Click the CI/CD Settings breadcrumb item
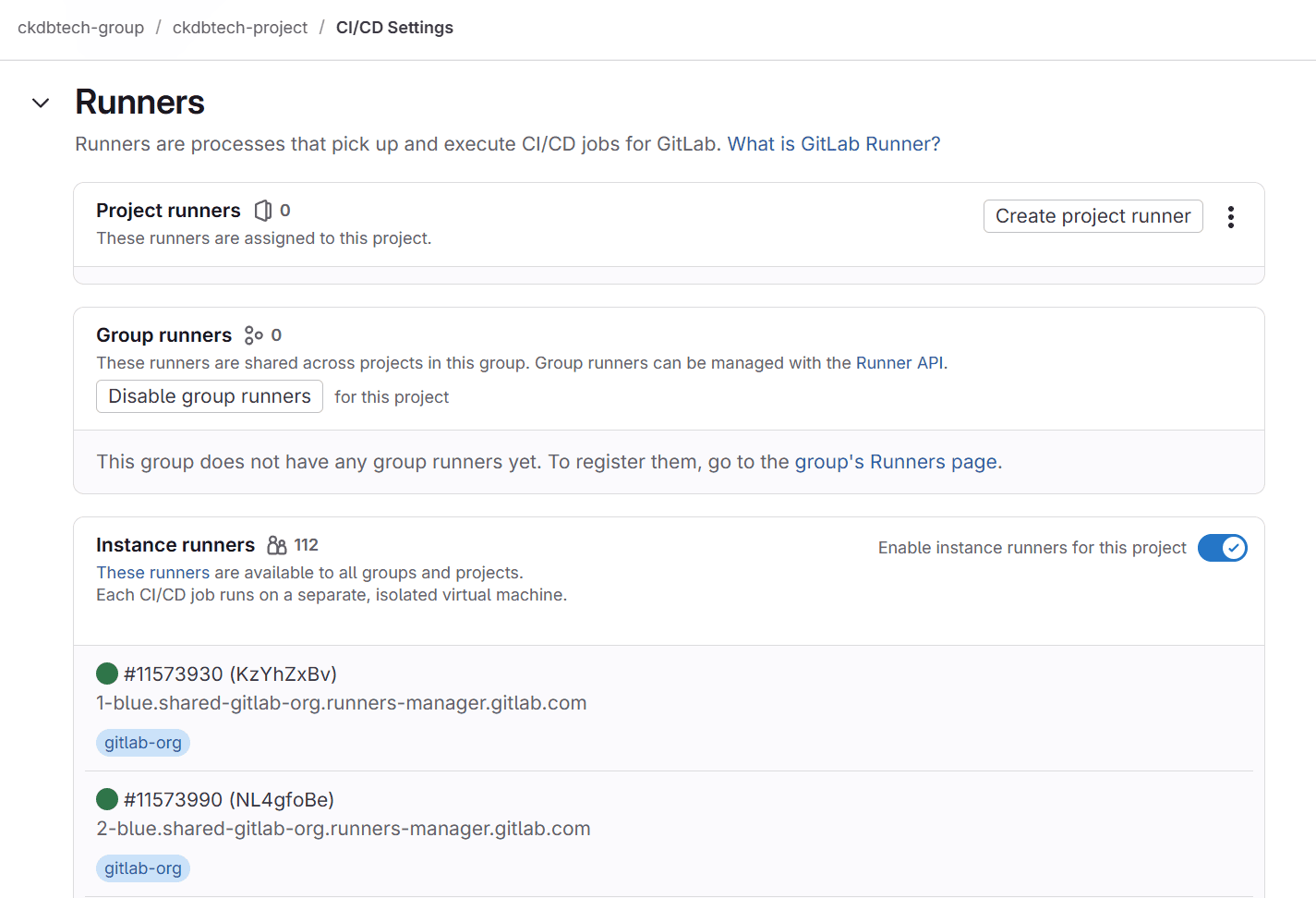This screenshot has width=1316, height=898. [394, 28]
